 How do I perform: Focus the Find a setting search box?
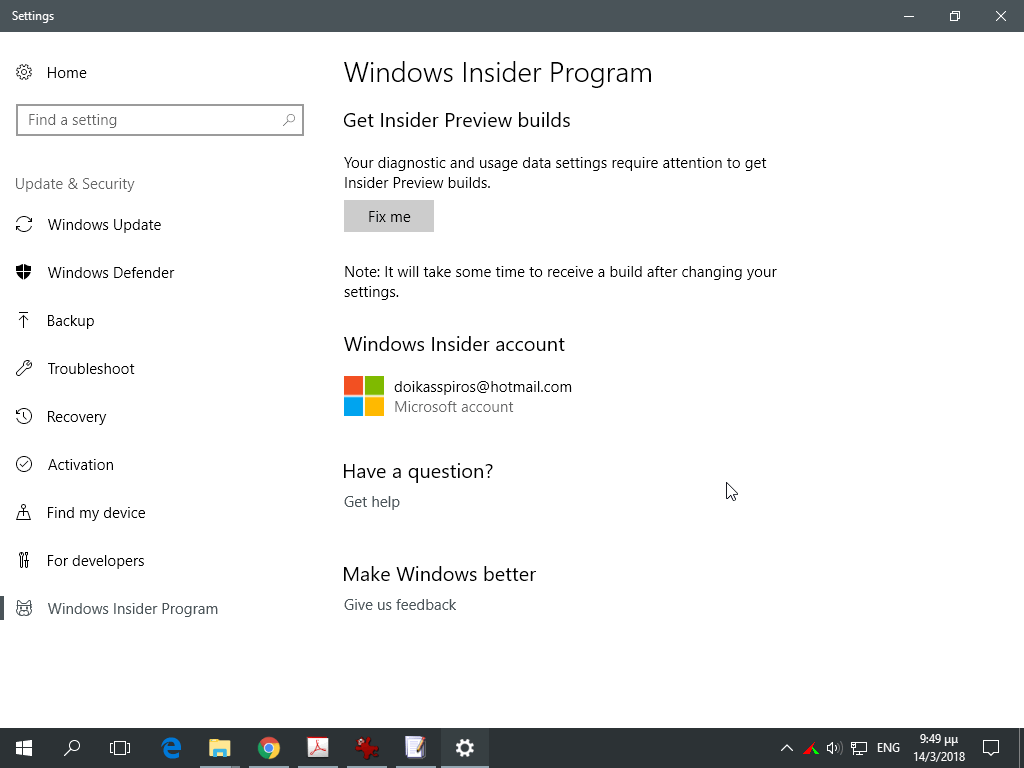click(x=160, y=120)
